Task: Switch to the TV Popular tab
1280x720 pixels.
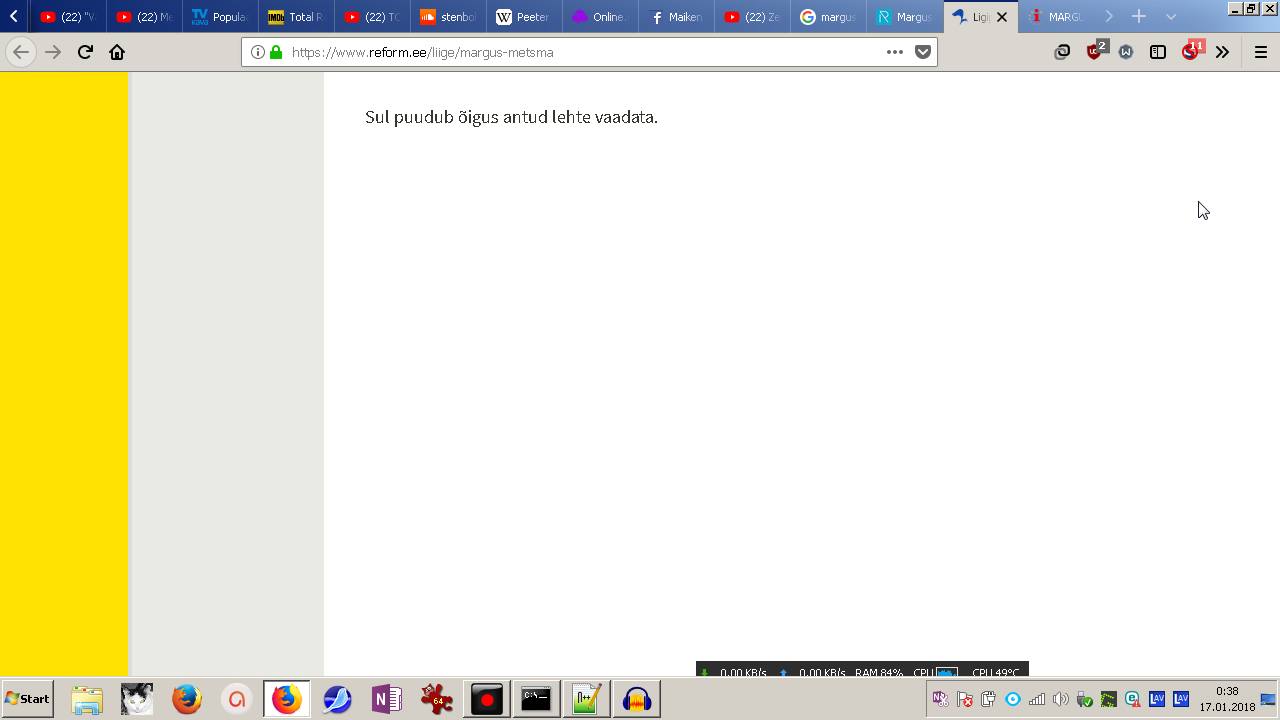Action: [x=219, y=17]
